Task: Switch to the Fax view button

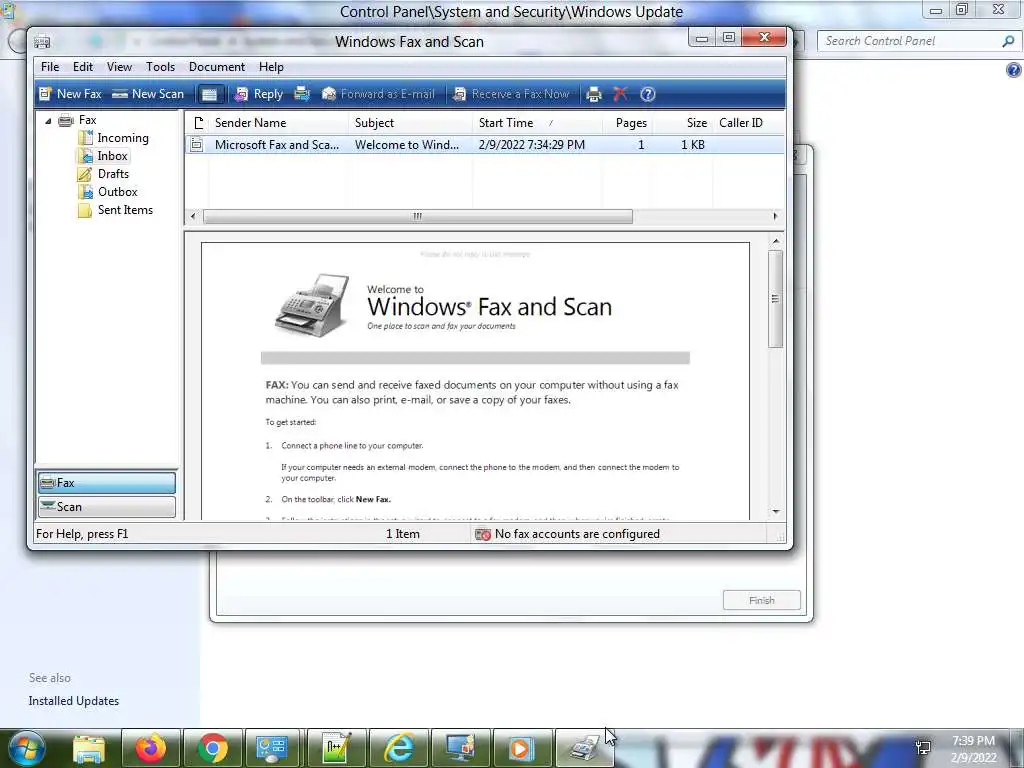Action: 107,483
